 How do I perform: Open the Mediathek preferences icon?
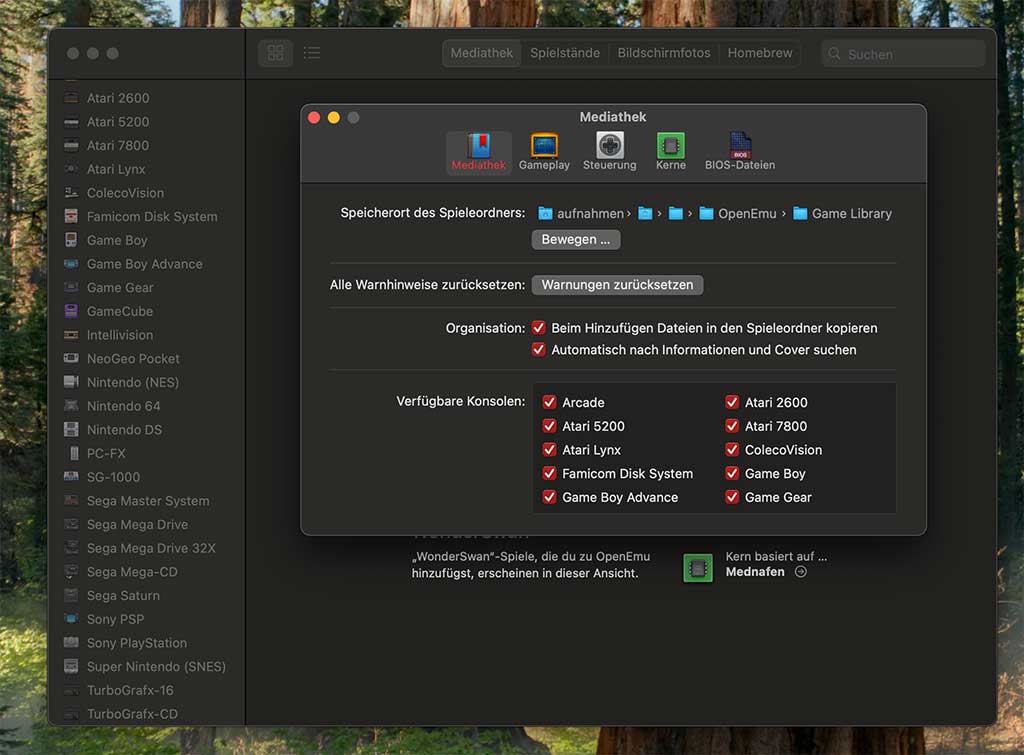click(x=479, y=152)
